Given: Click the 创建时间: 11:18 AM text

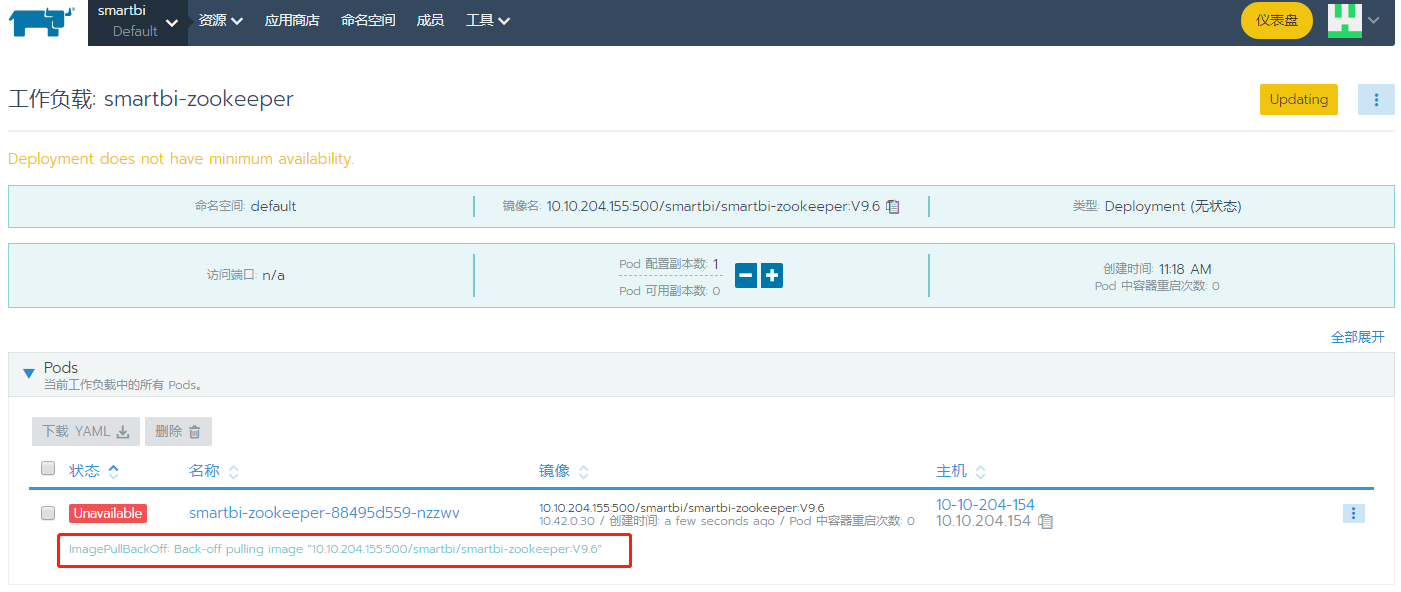Looking at the screenshot, I should pyautogui.click(x=1157, y=269).
